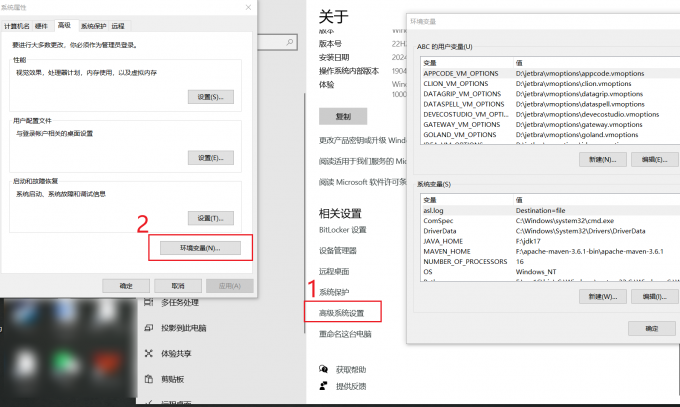Screen dimensions: 680x407
Task: Click D:\jetbra\vmoptions\clion.vmoptions value cell
Action: (x=573, y=84)
